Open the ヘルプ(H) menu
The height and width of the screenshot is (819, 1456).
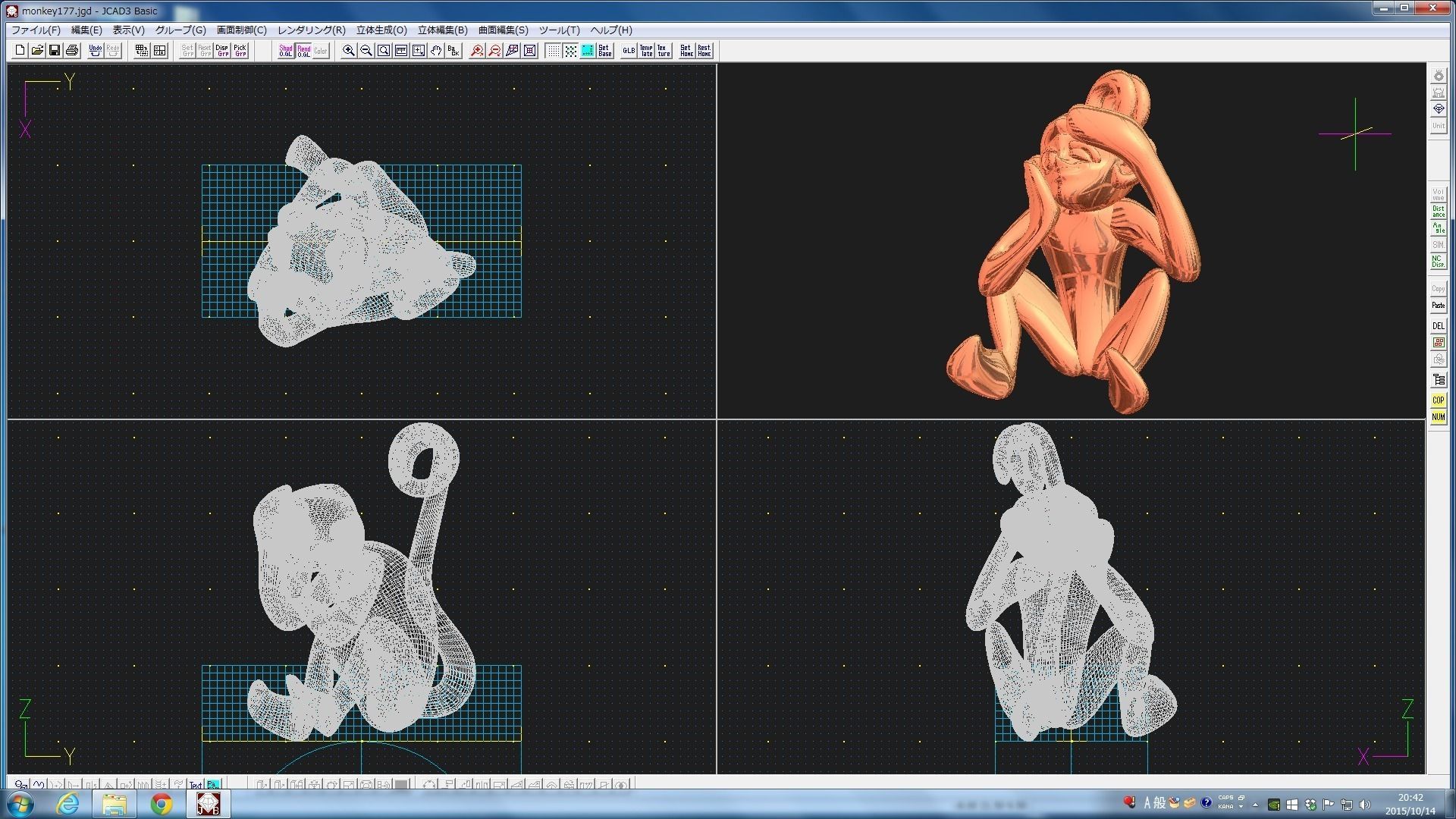(x=611, y=30)
